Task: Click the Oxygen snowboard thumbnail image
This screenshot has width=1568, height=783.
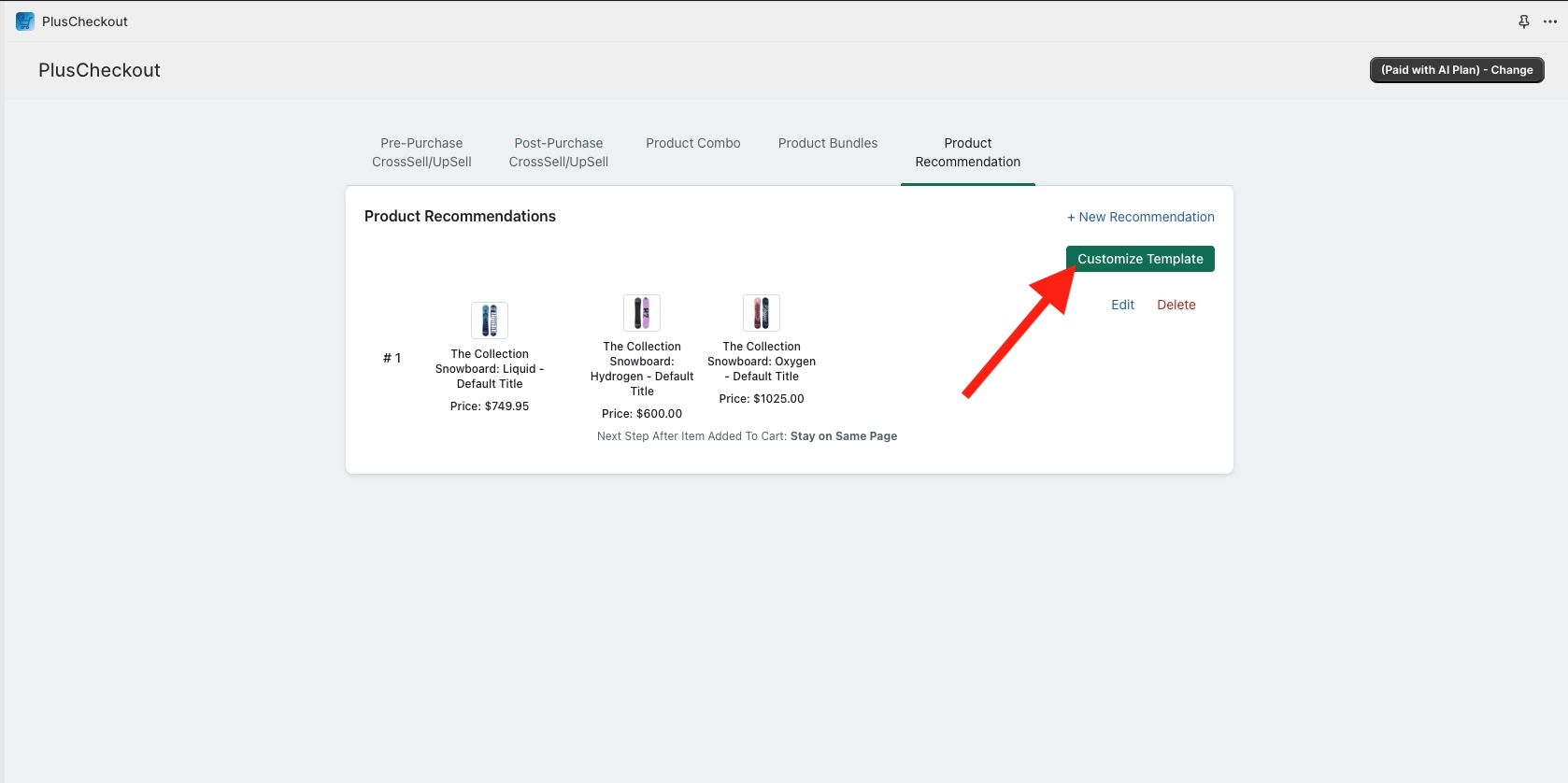Action: tap(762, 313)
